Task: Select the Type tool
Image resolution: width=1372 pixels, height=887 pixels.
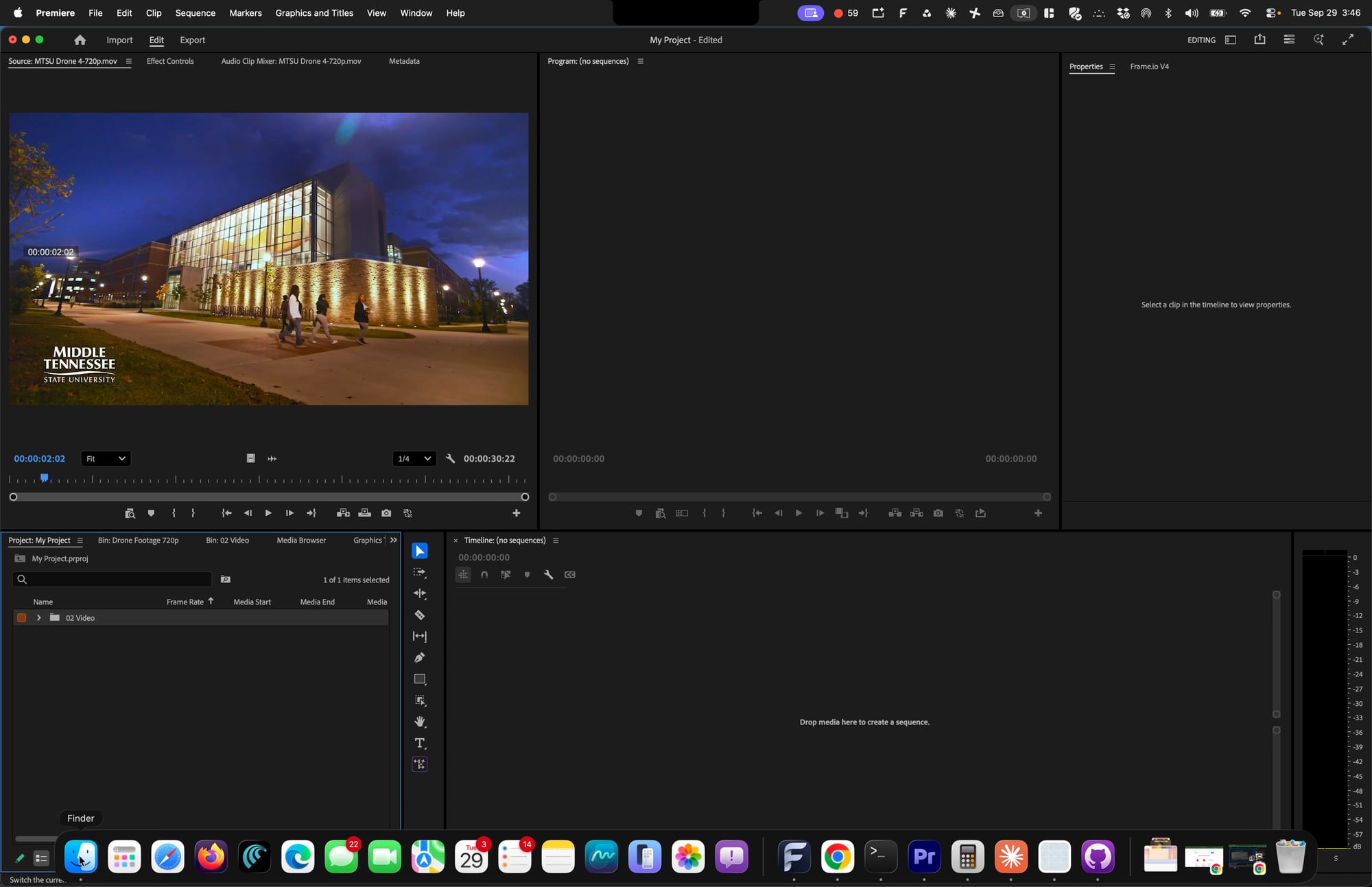Action: tap(419, 743)
